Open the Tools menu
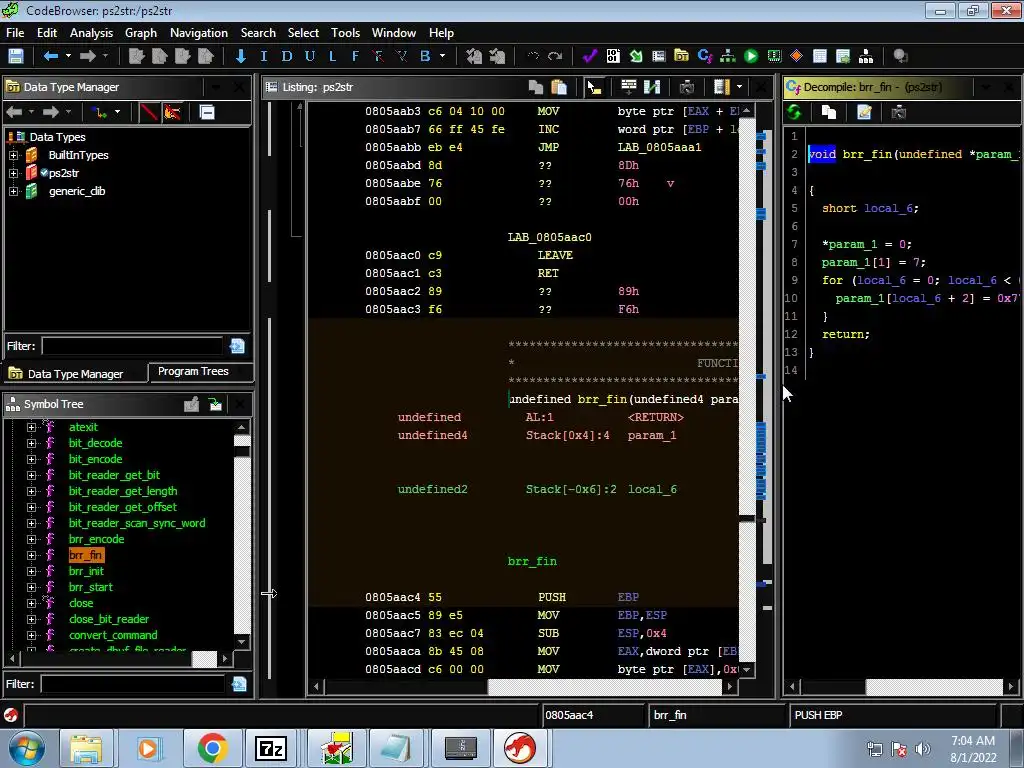This screenshot has width=1024, height=768. [345, 33]
